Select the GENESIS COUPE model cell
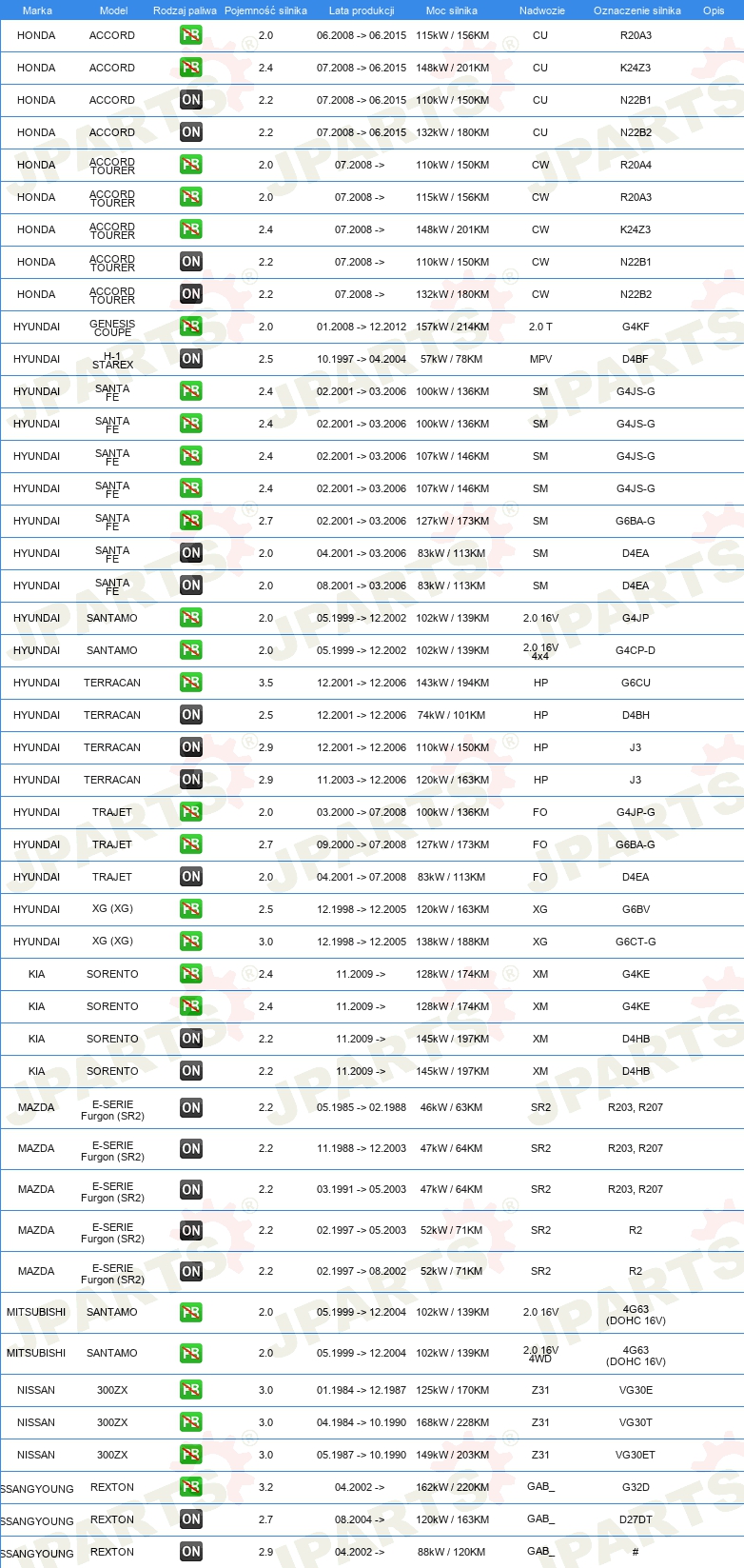This screenshot has height=1568, width=744. [x=112, y=327]
